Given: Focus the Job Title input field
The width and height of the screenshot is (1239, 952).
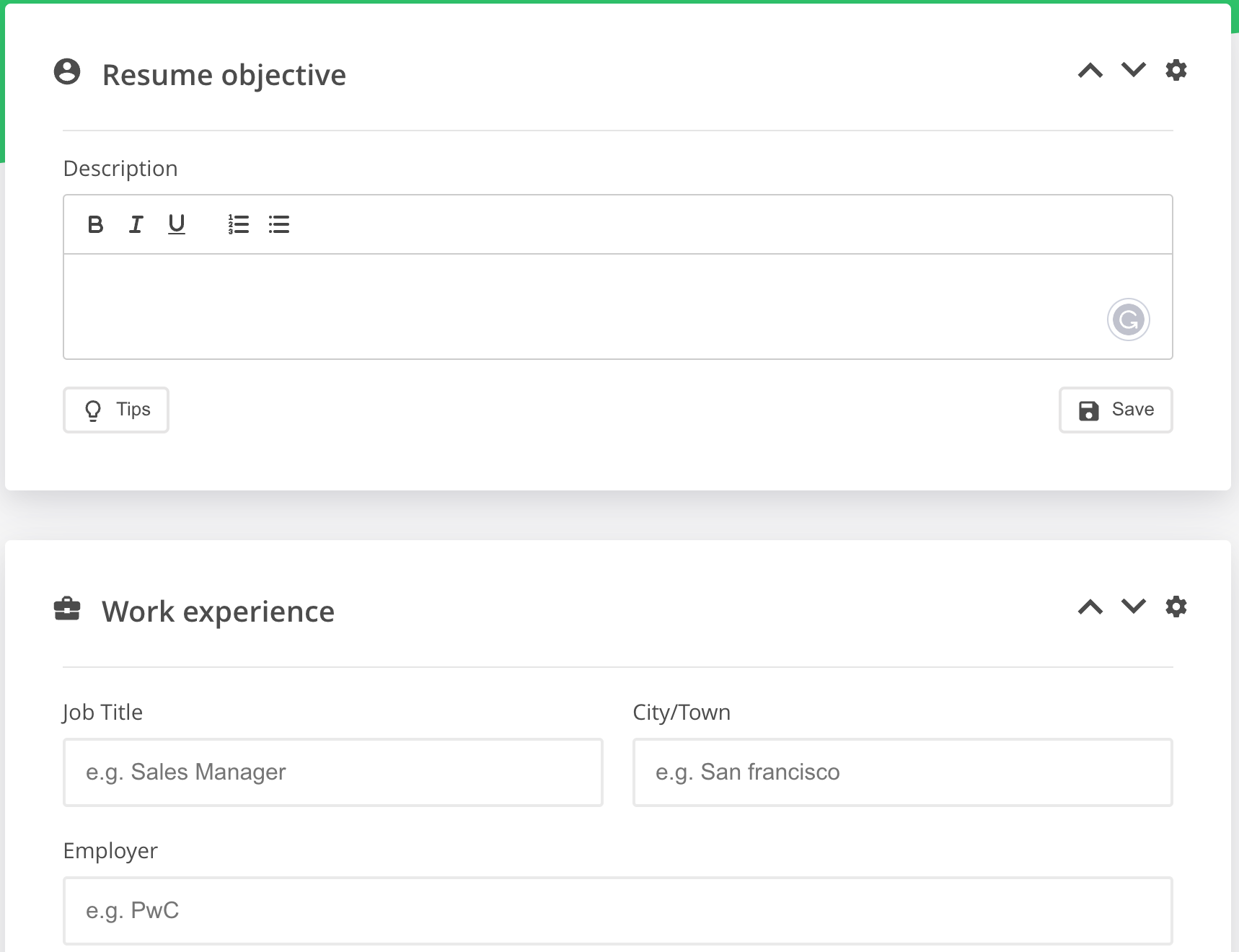Looking at the screenshot, I should click(333, 772).
